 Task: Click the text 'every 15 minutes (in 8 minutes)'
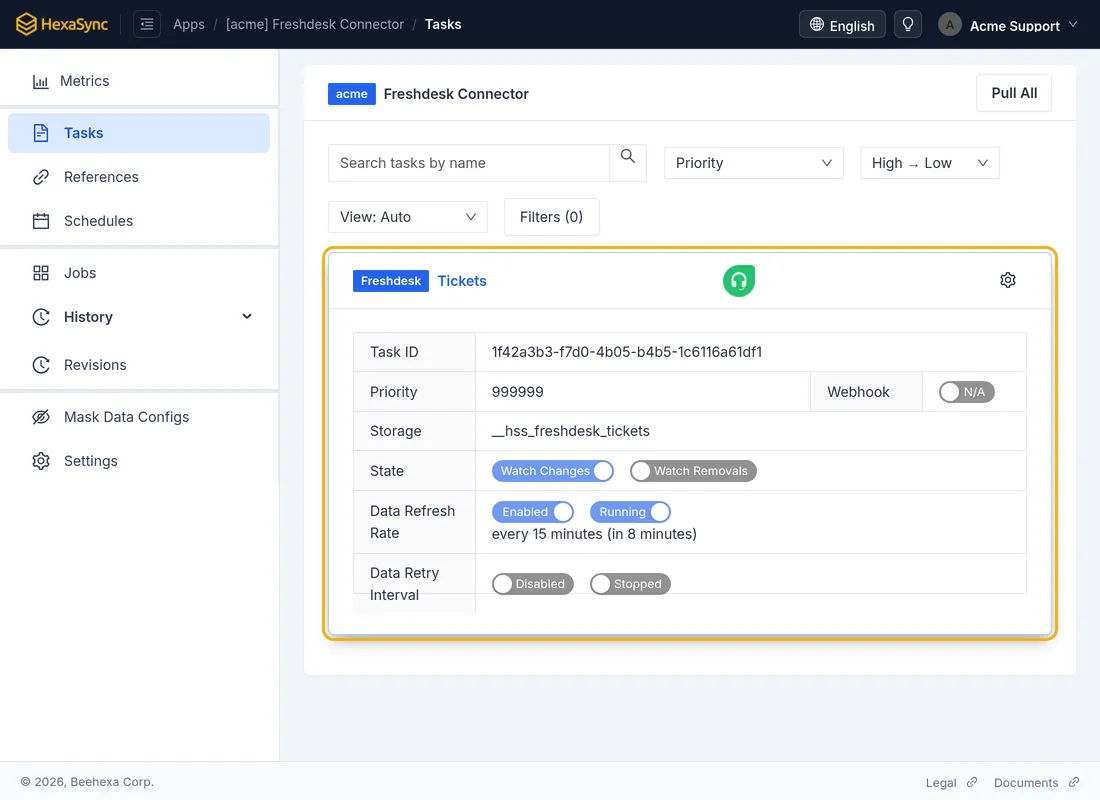pos(594,534)
